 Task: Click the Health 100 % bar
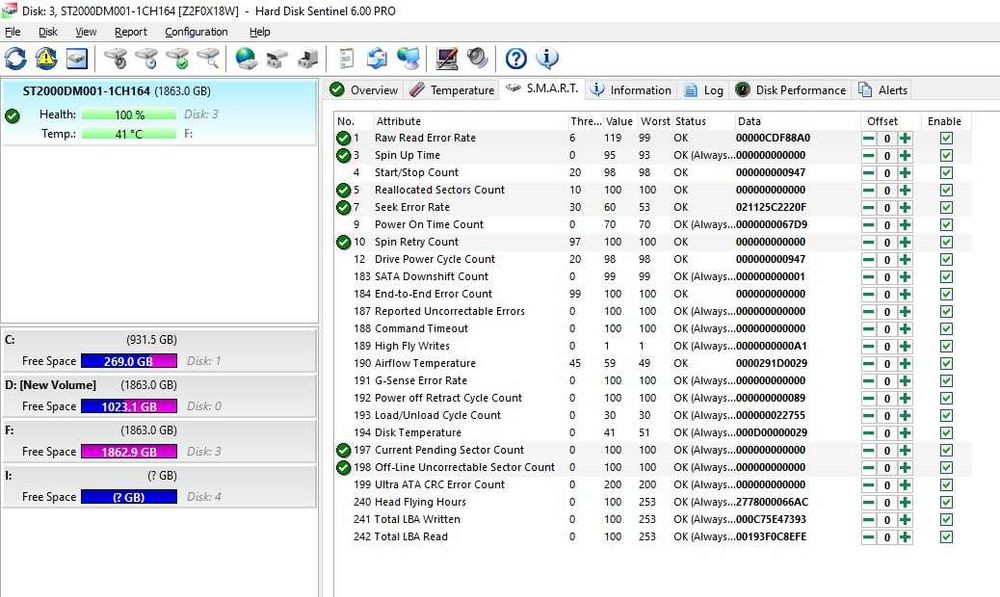coord(129,115)
